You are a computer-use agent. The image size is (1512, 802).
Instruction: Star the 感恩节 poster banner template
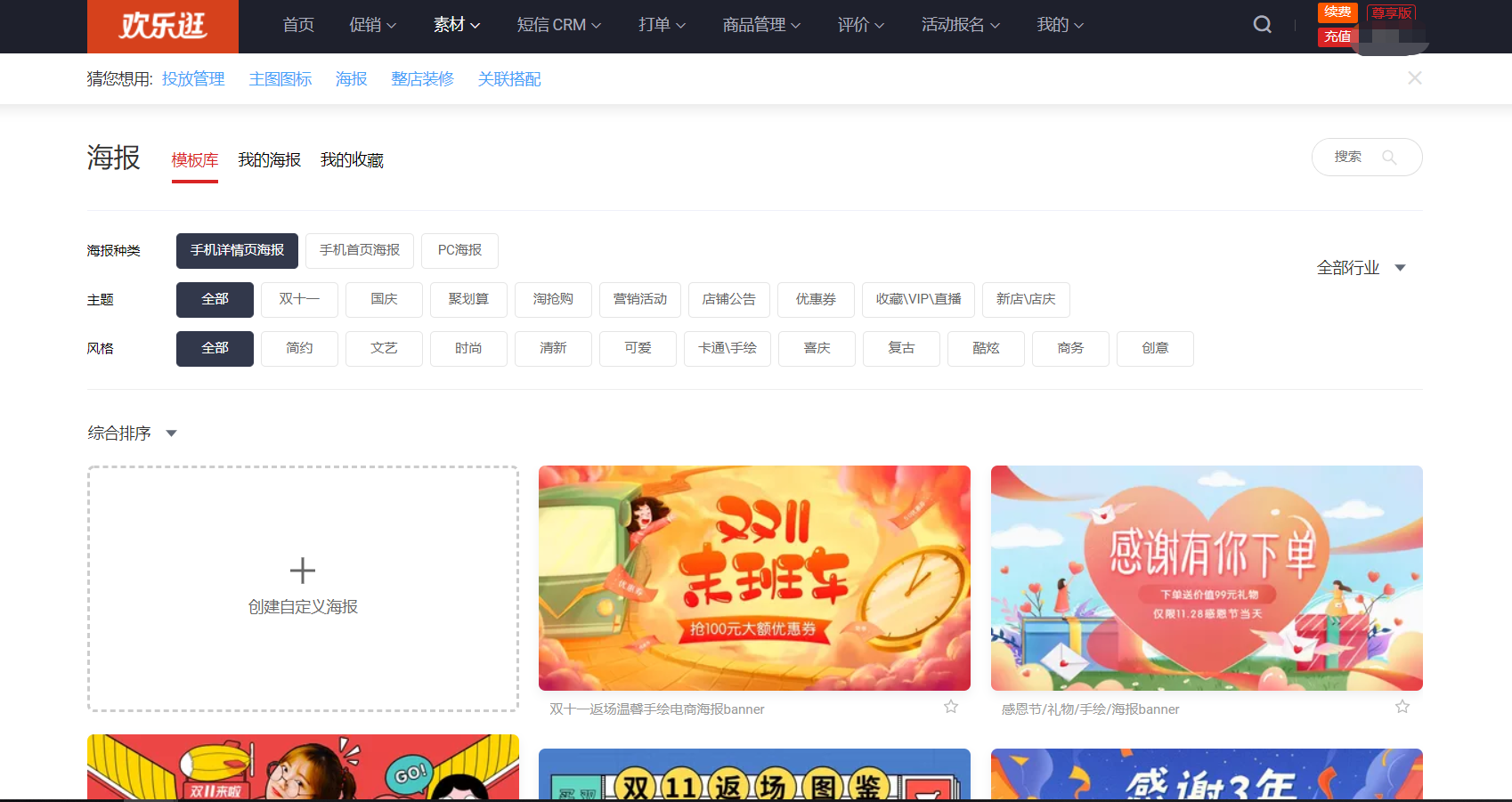click(x=1402, y=707)
